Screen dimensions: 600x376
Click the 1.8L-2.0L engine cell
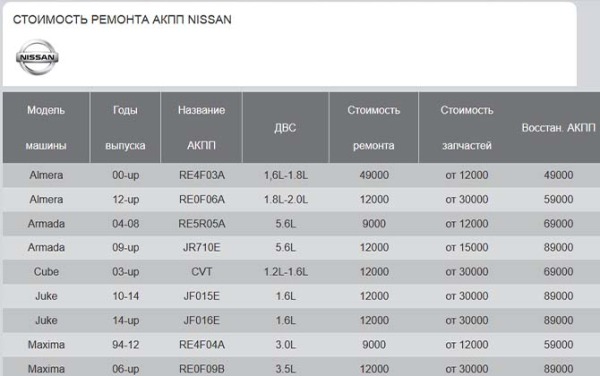286,199
